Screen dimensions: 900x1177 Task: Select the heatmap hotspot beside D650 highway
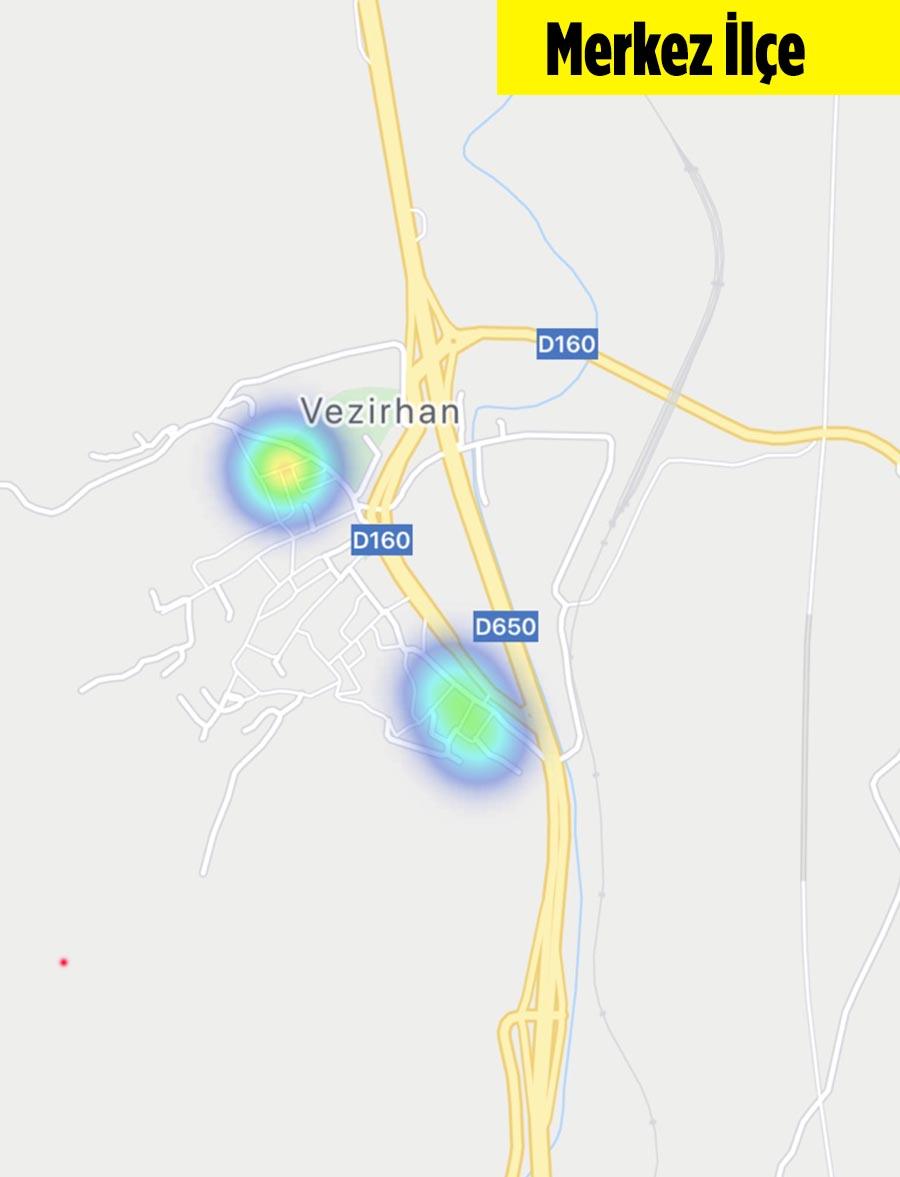tap(461, 712)
